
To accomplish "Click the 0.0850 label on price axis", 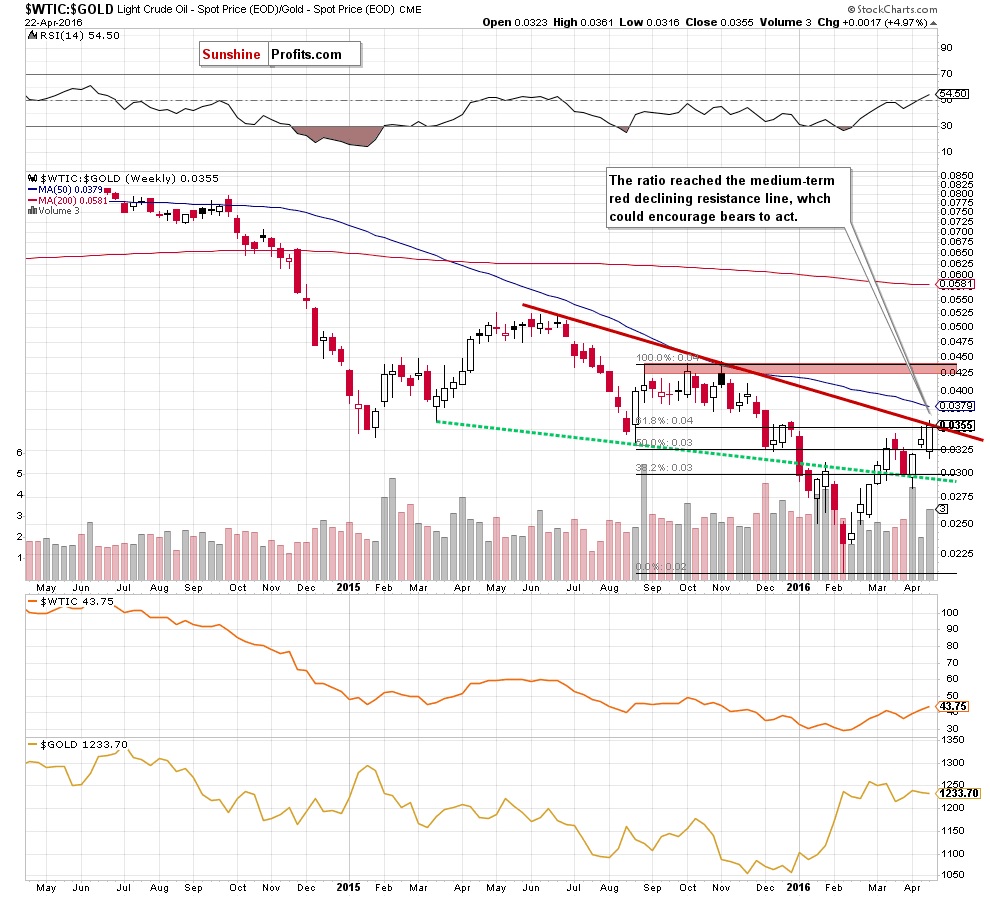I will [956, 175].
